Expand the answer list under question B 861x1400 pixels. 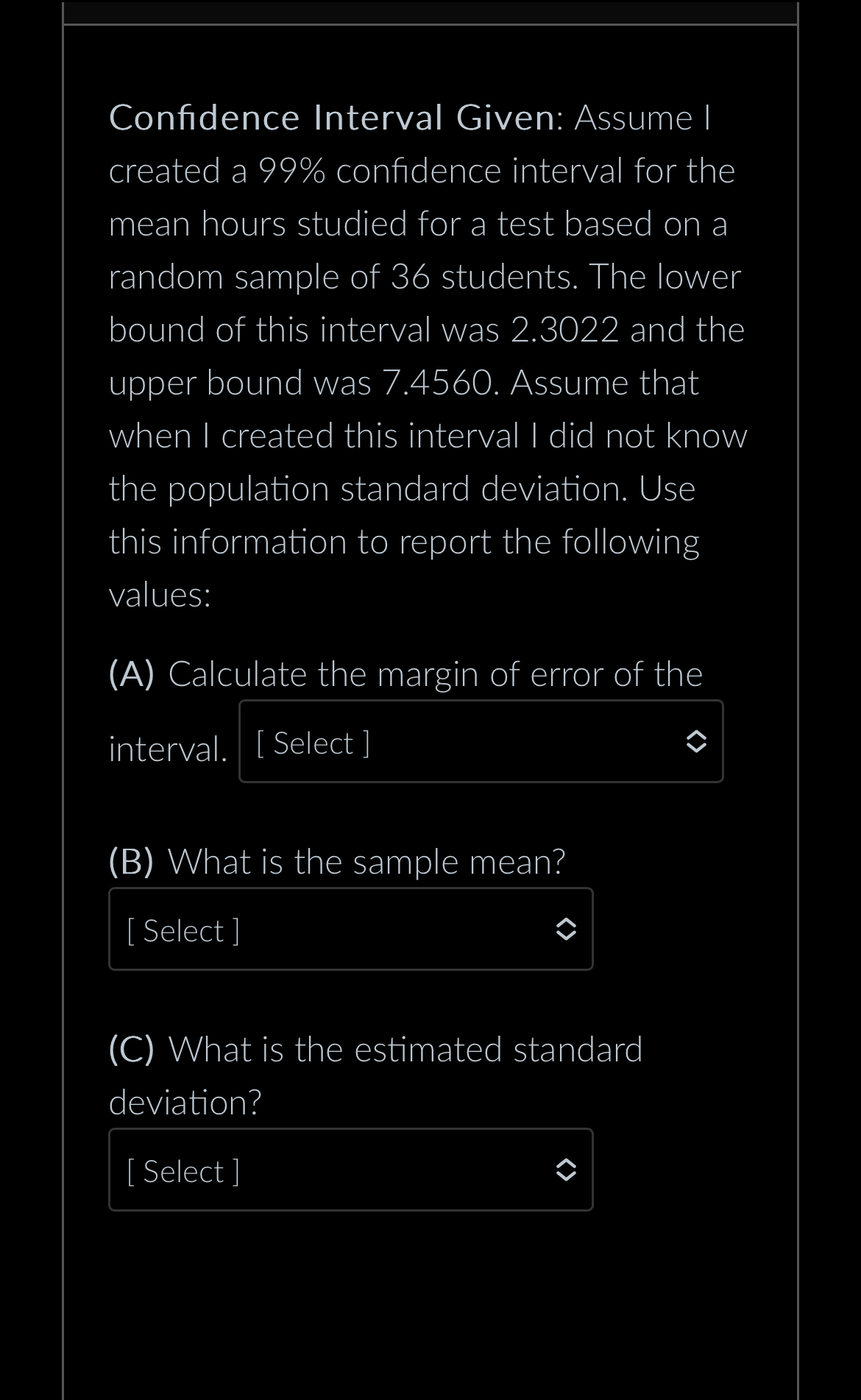coord(350,929)
